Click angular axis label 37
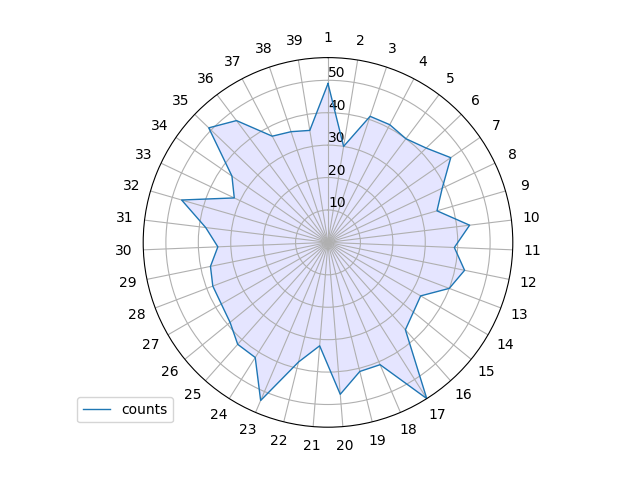Image resolution: width=640 pixels, height=480 pixels. pyautogui.click(x=232, y=61)
